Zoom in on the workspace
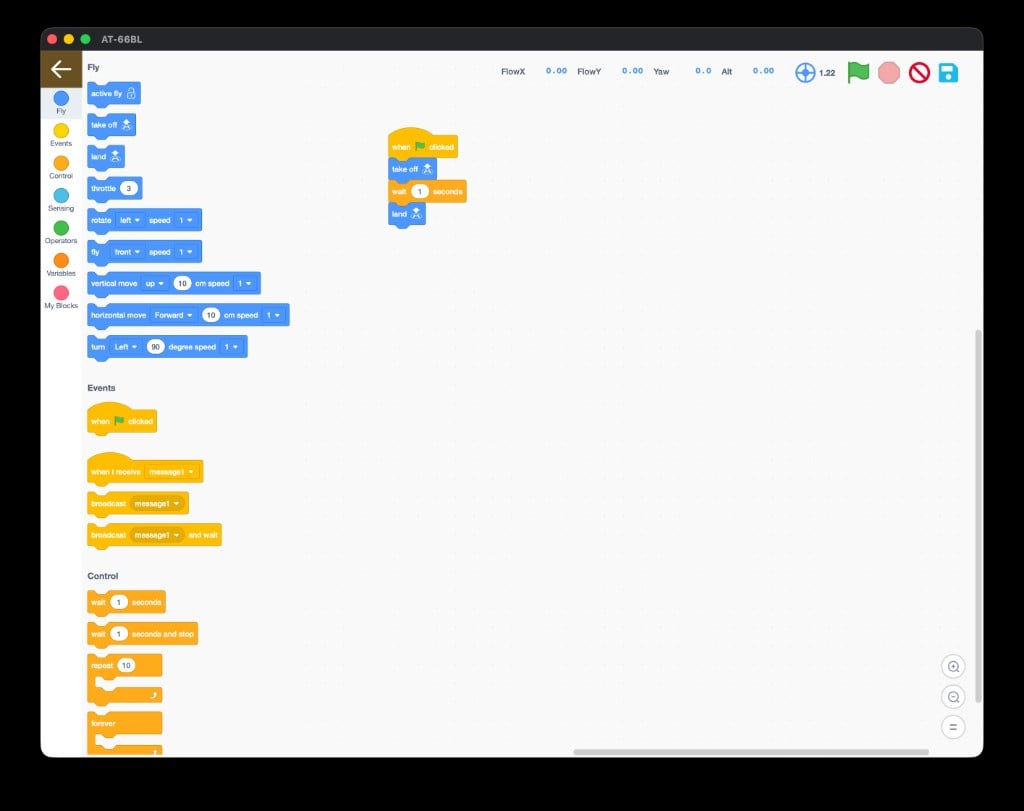 click(x=953, y=667)
